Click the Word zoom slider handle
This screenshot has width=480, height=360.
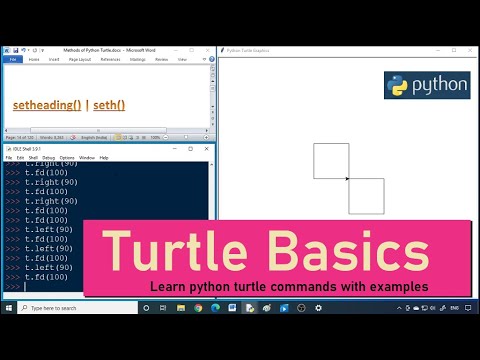point(186,137)
